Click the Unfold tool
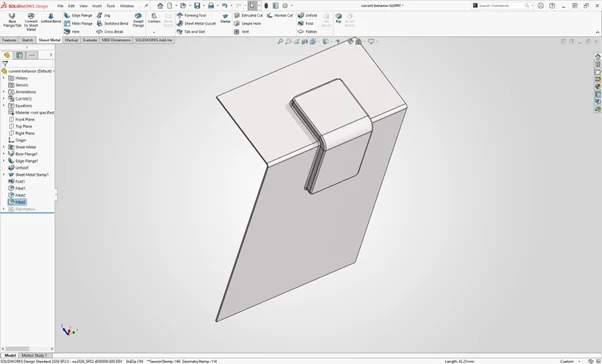The image size is (602, 364). tap(307, 15)
